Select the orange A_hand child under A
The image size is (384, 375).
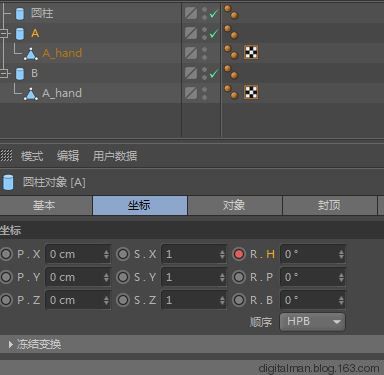pyautogui.click(x=62, y=53)
